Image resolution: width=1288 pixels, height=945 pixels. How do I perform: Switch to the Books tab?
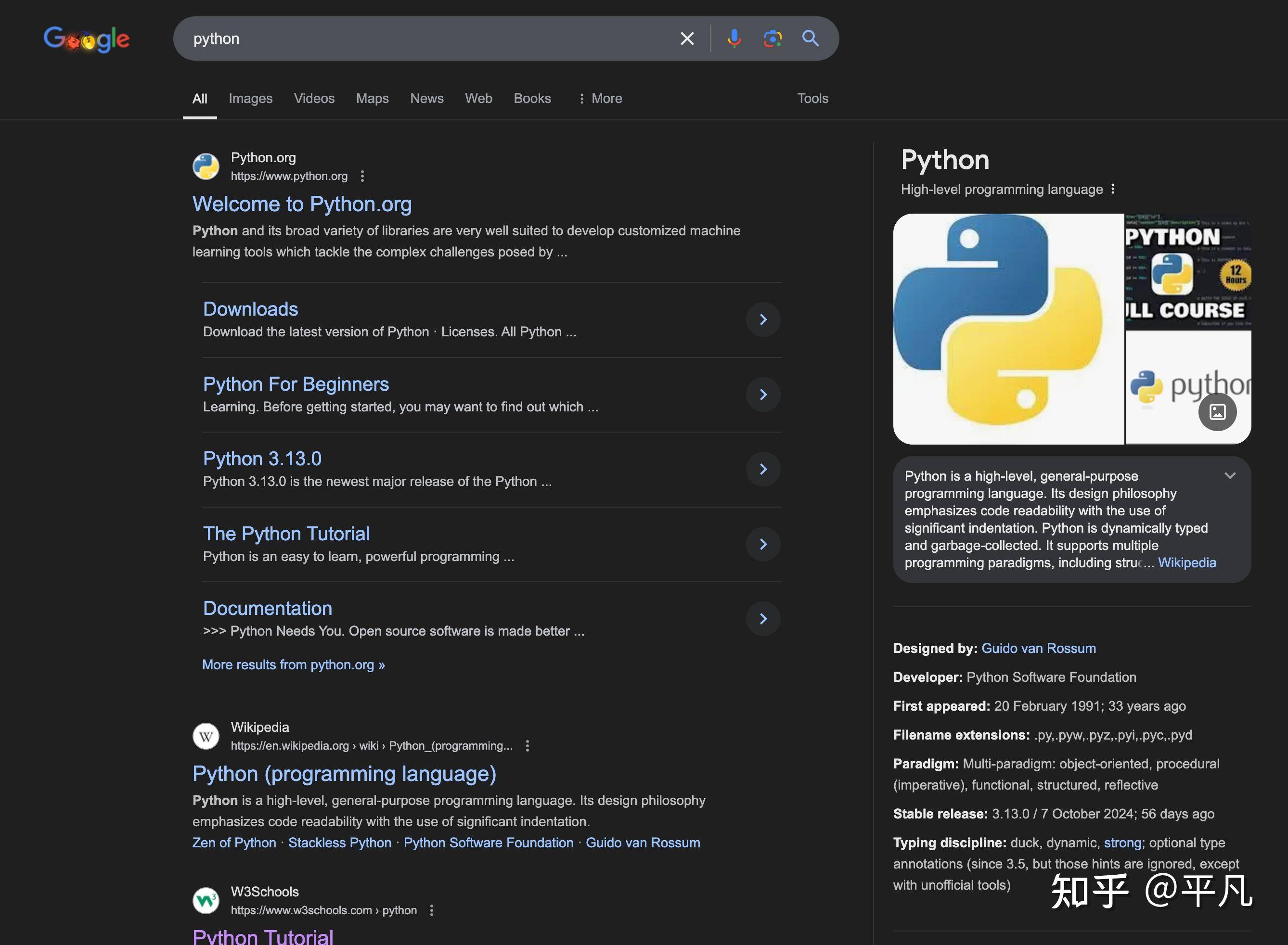[x=532, y=98]
